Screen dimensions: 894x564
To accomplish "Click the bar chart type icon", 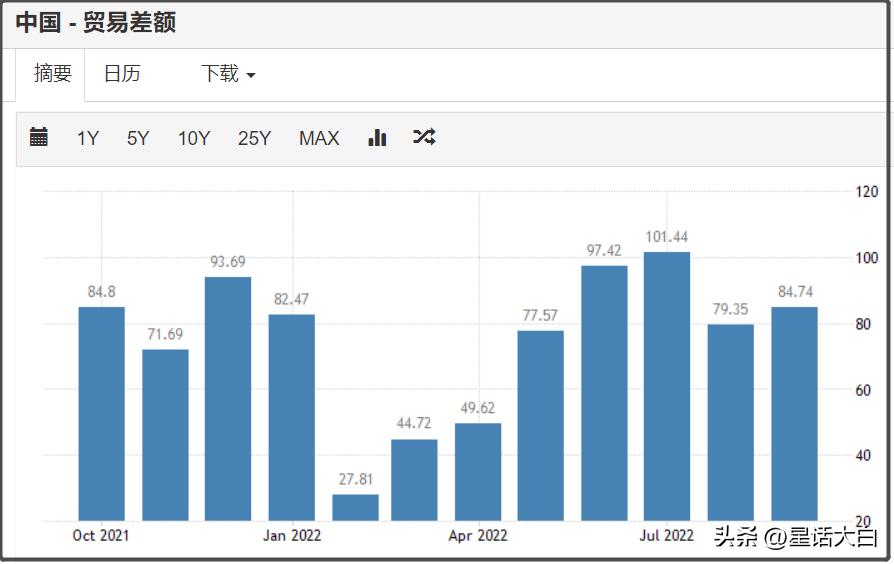I will coord(377,138).
